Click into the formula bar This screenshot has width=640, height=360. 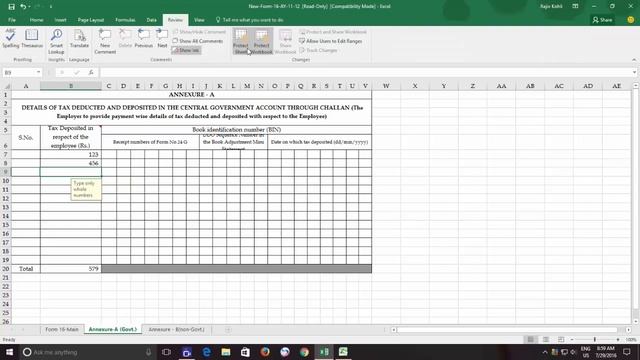coord(365,72)
